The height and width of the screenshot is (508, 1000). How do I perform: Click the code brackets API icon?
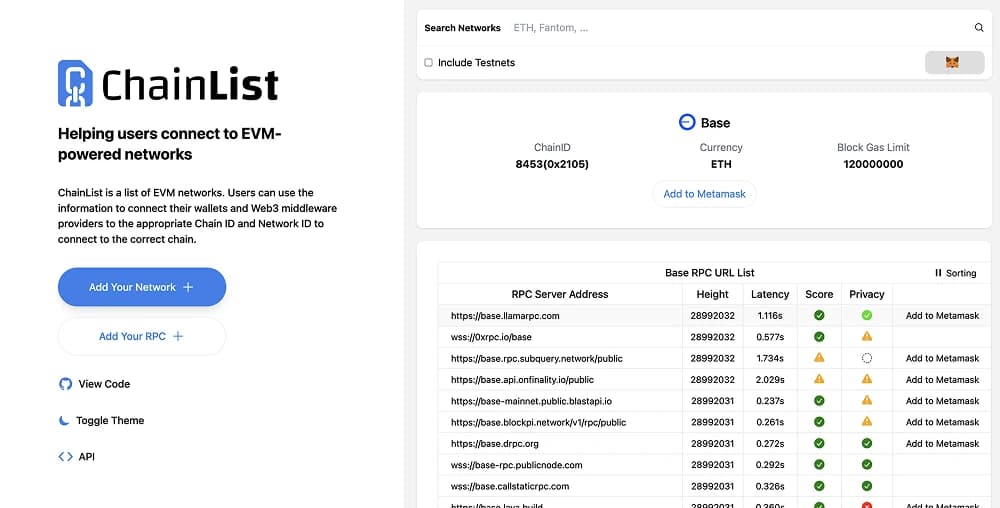coord(65,456)
